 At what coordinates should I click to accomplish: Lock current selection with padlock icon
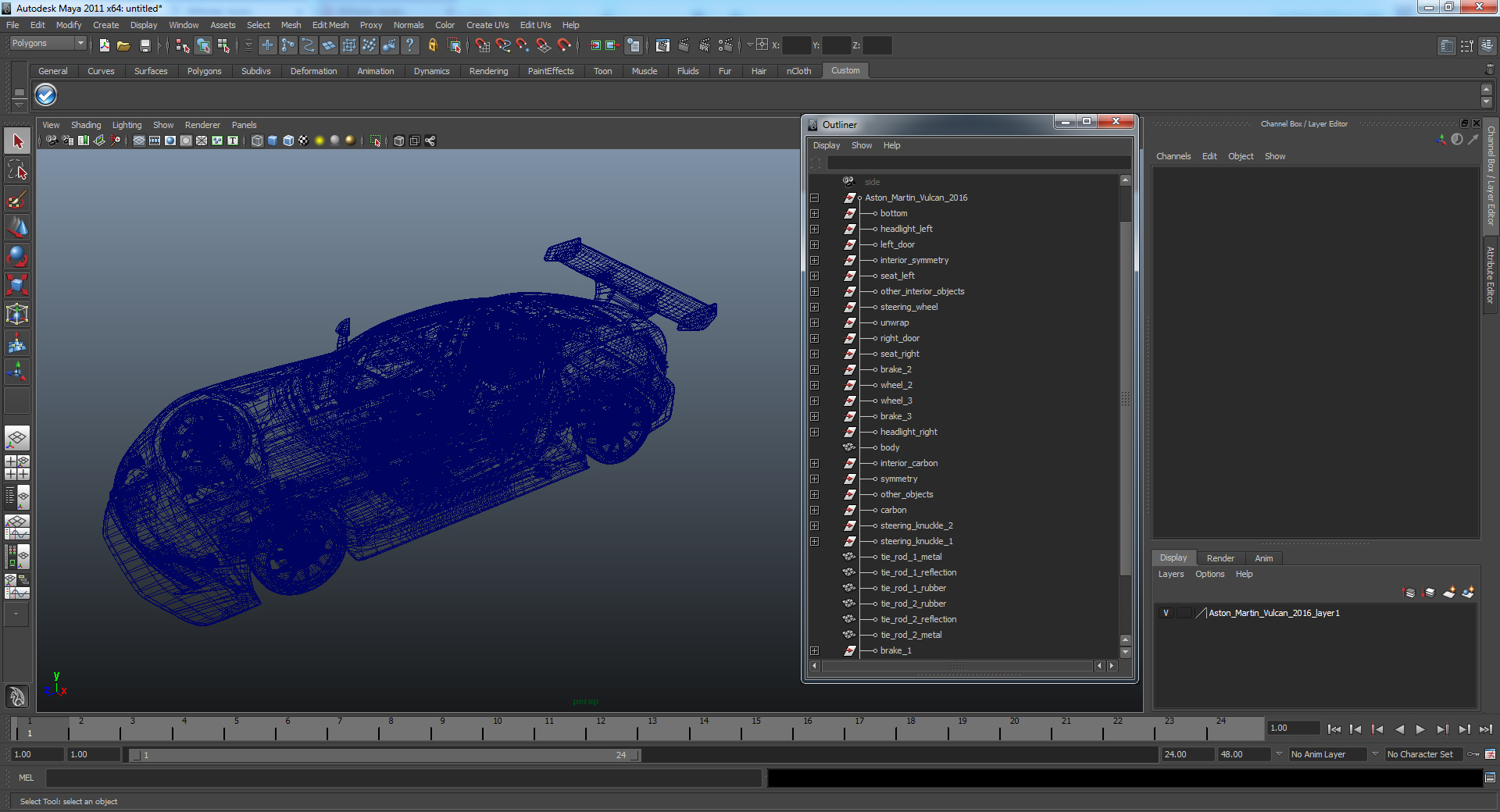point(432,45)
